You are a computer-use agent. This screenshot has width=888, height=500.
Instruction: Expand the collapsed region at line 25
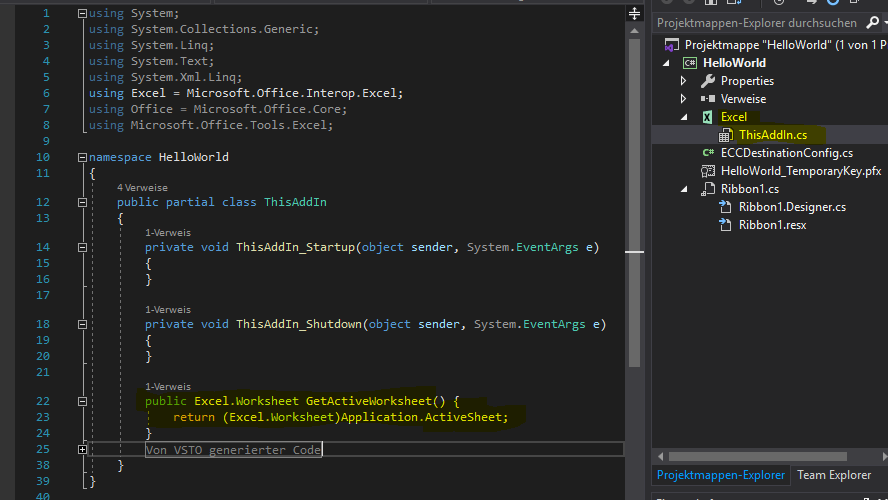(x=82, y=450)
